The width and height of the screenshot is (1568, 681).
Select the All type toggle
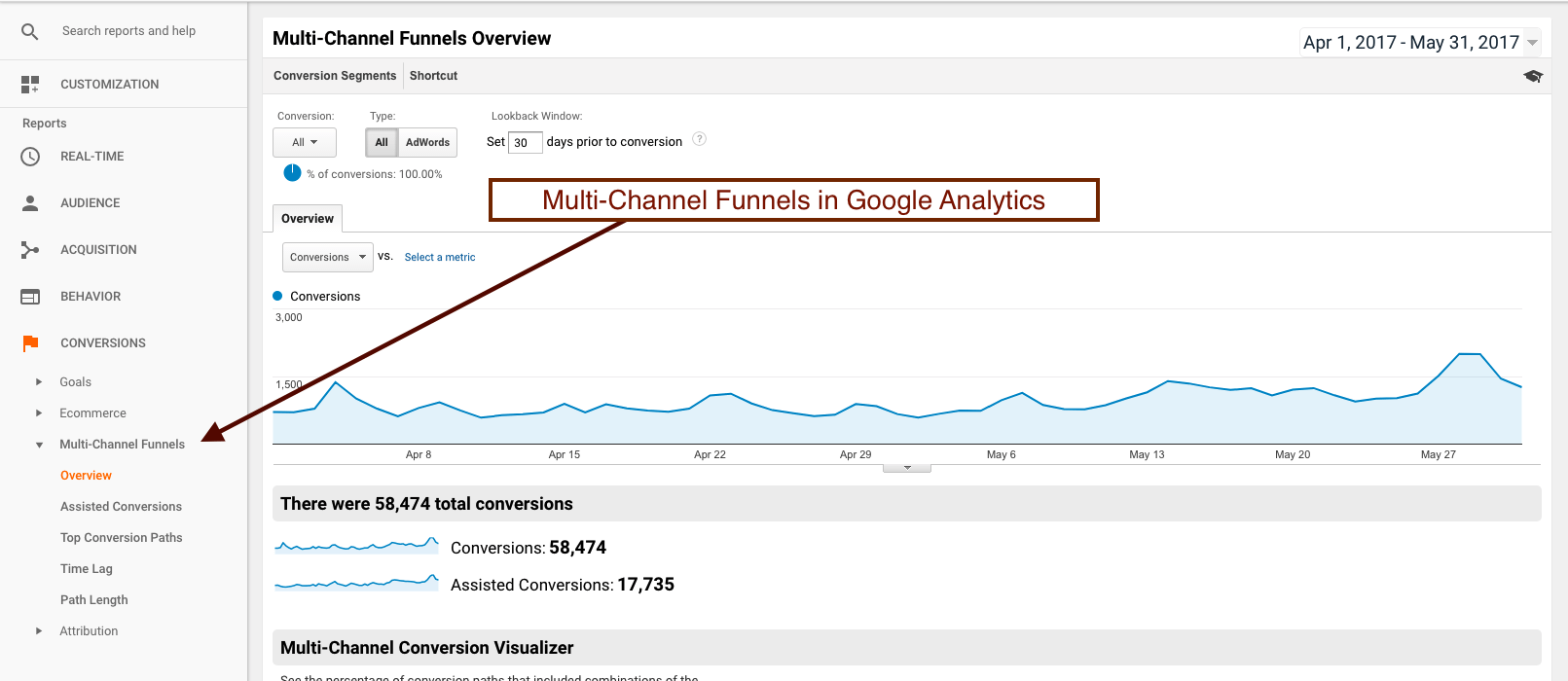click(x=382, y=142)
